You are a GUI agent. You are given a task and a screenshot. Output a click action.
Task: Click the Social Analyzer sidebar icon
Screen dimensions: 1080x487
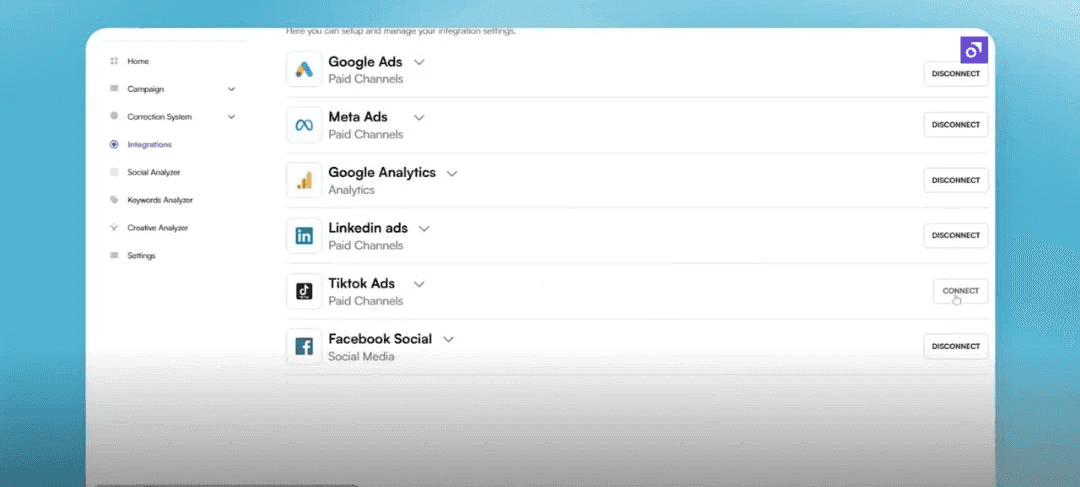114,172
